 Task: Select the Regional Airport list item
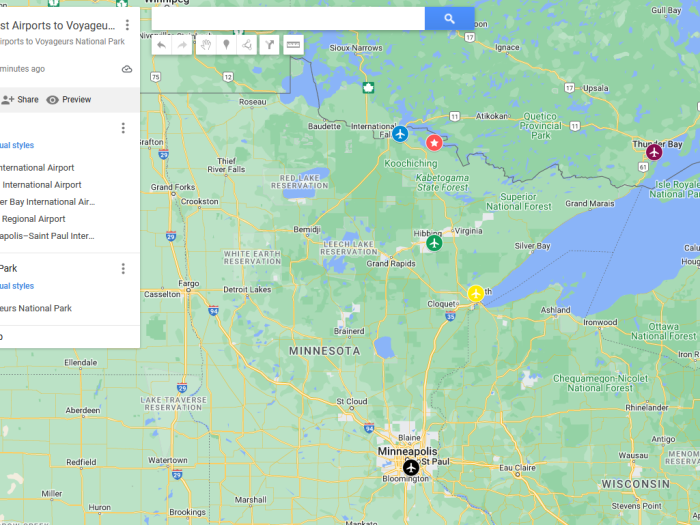[33, 219]
